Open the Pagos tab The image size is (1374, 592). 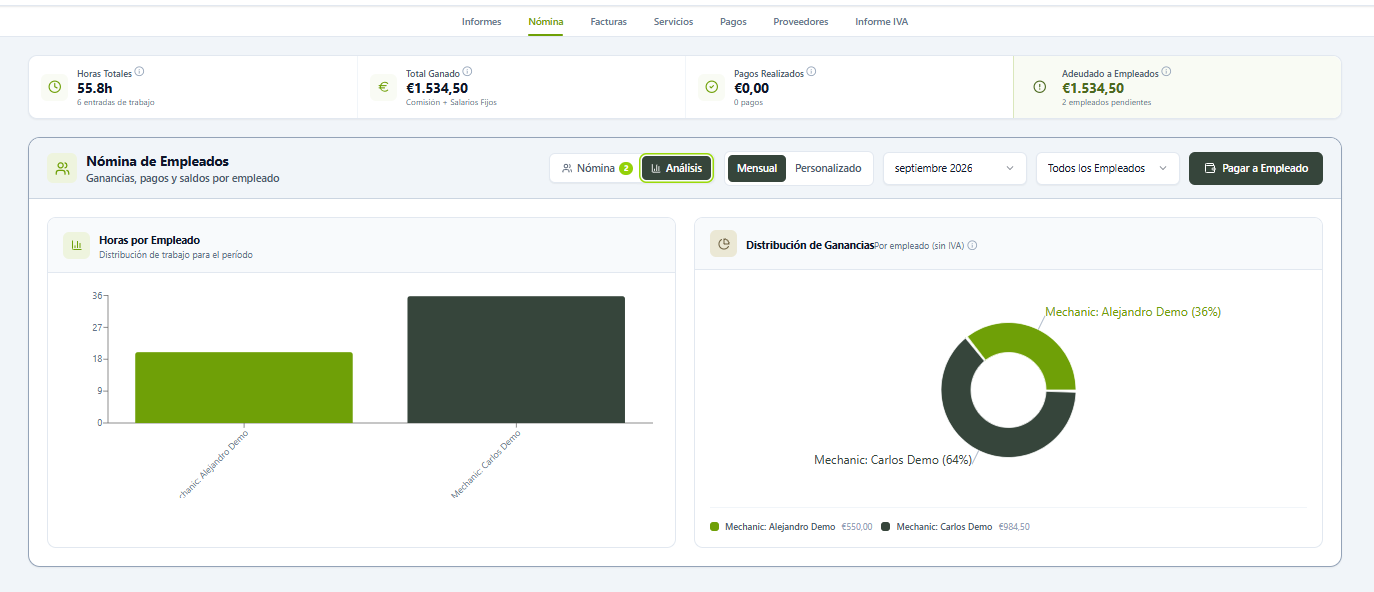(x=733, y=22)
